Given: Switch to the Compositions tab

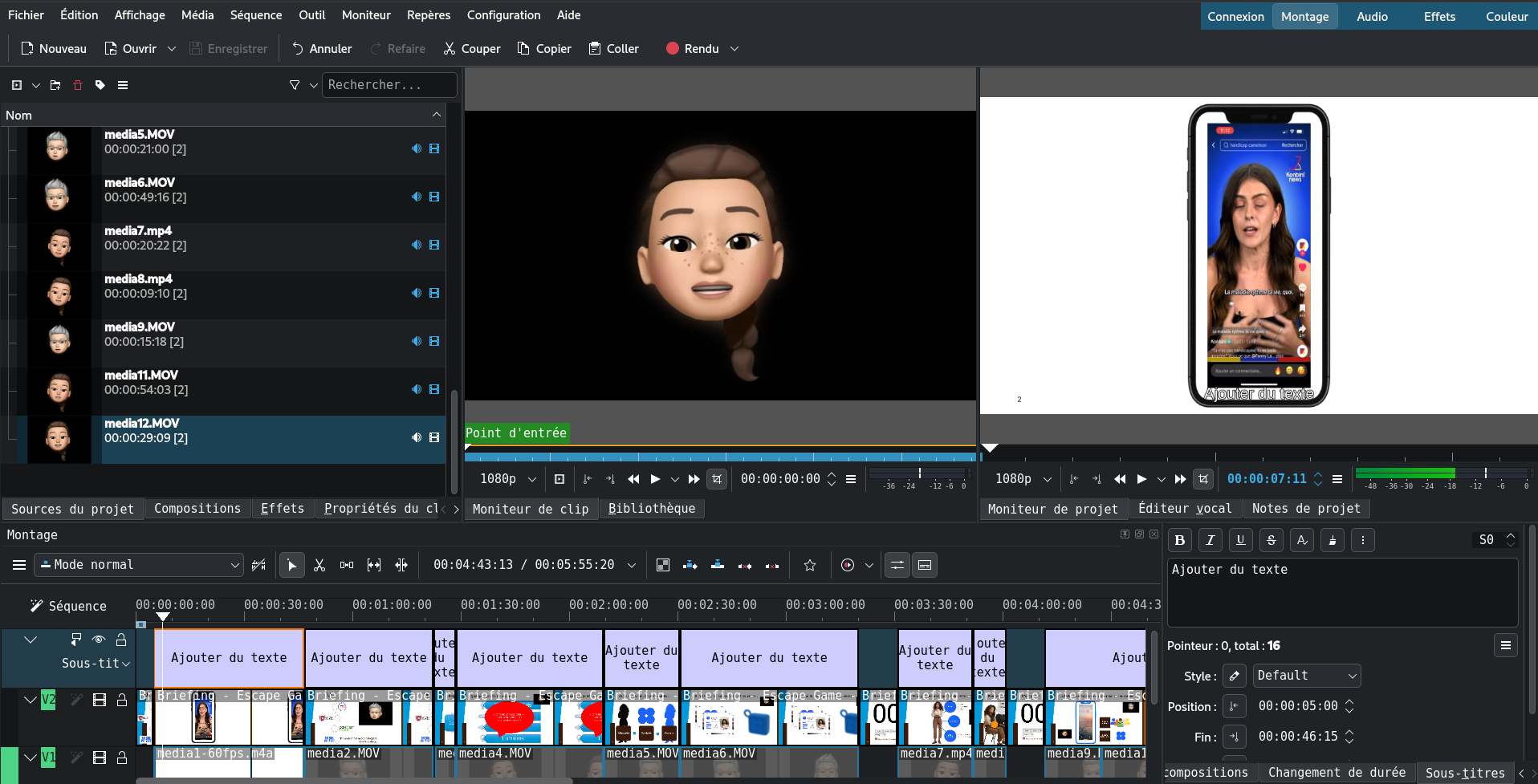Looking at the screenshot, I should tap(197, 509).
